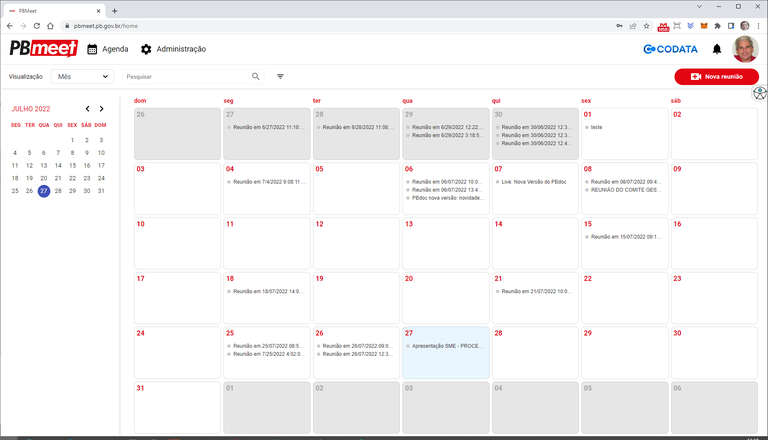Open the user profile avatar

point(745,49)
